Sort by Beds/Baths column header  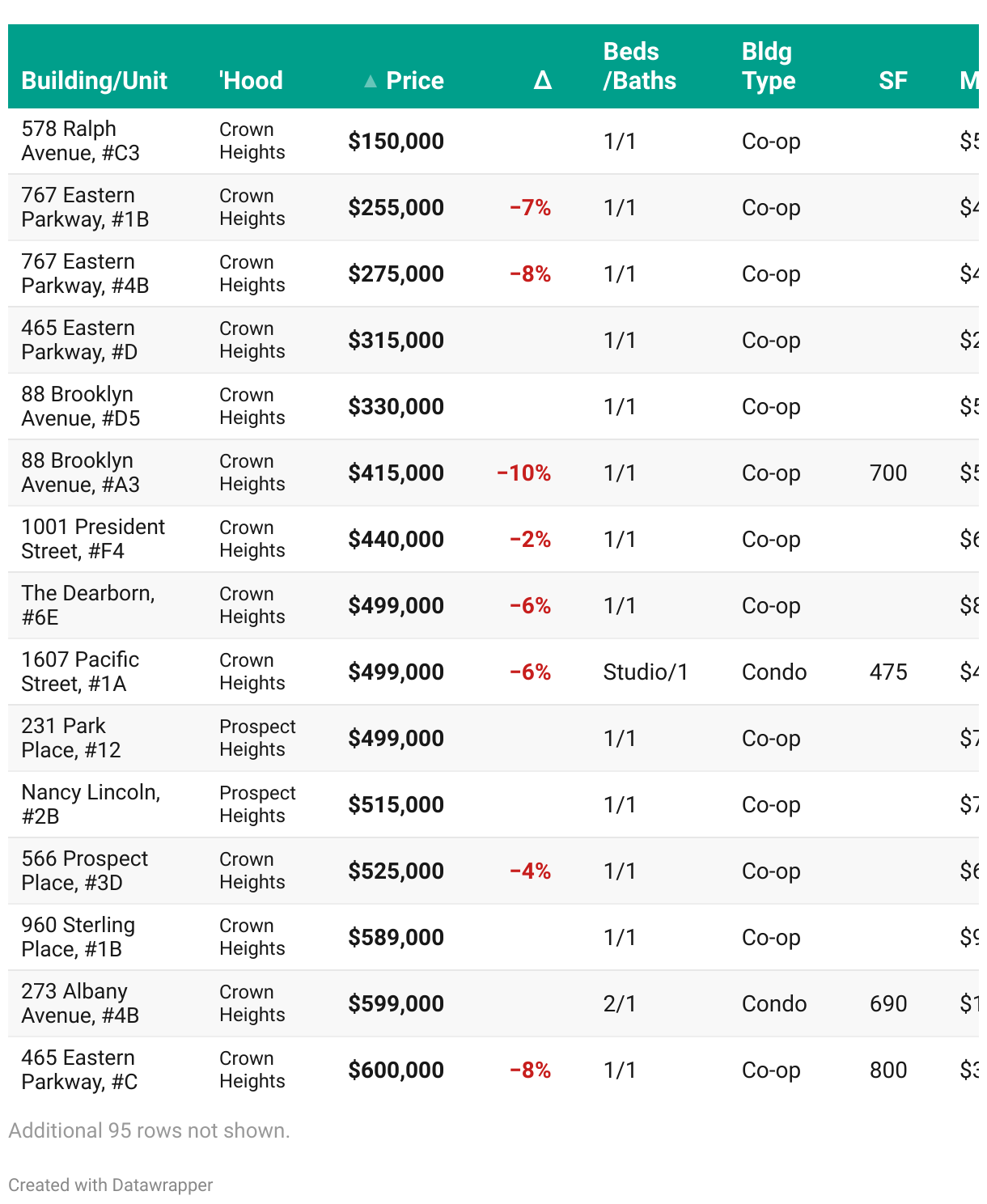[639, 66]
